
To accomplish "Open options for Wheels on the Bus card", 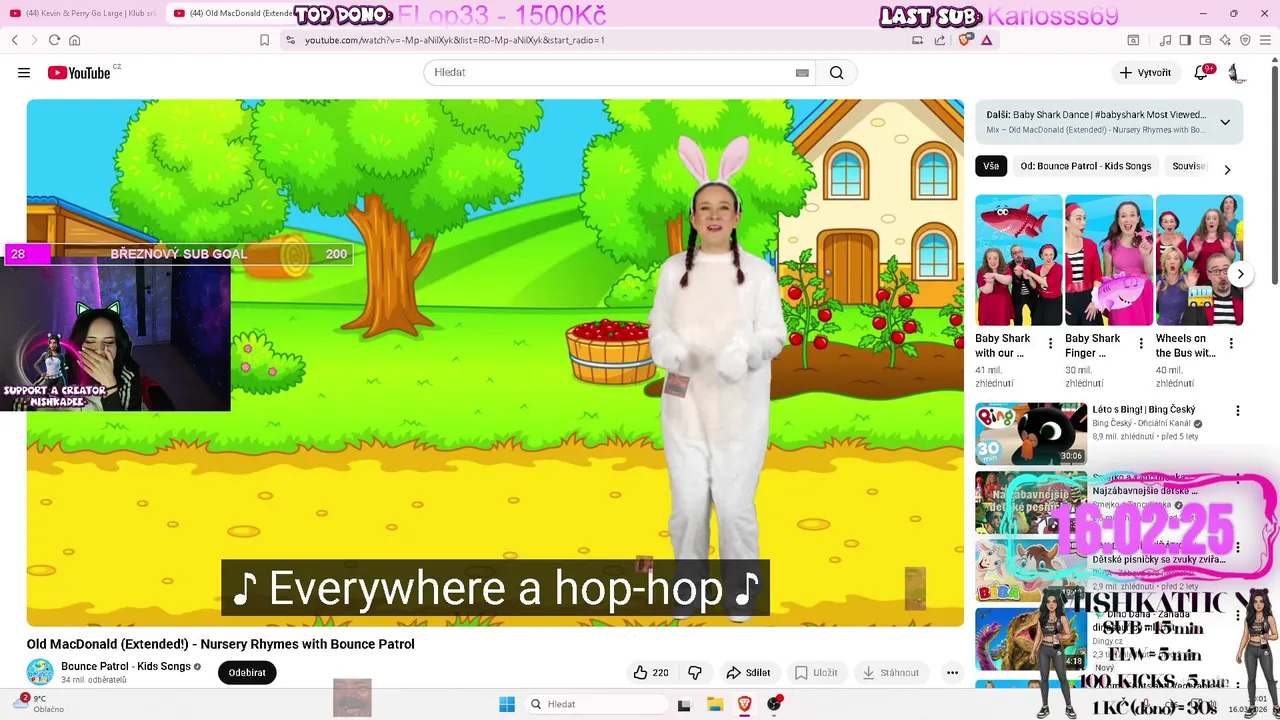I will (1231, 344).
